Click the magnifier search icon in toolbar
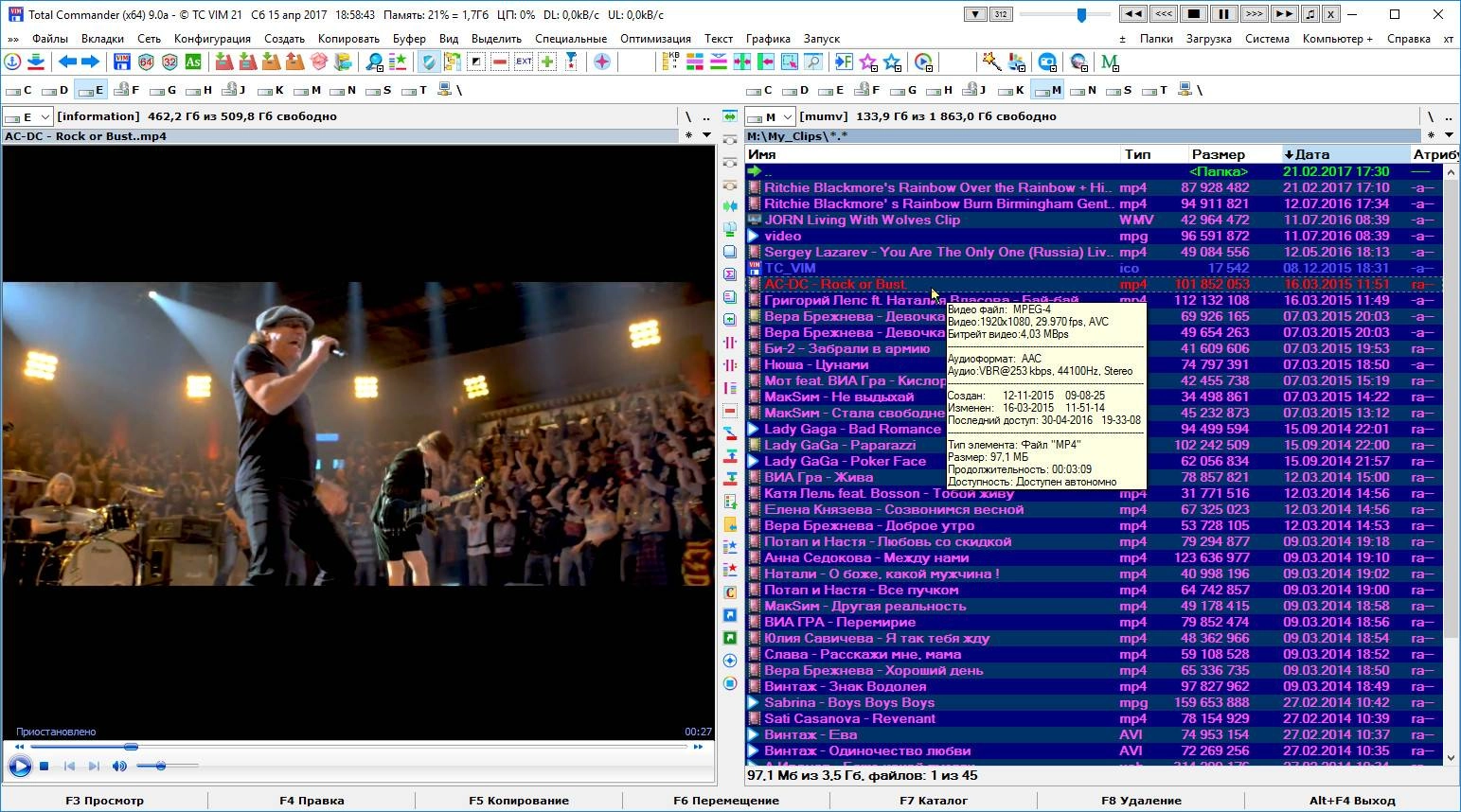This screenshot has height=812, width=1461. (x=375, y=62)
